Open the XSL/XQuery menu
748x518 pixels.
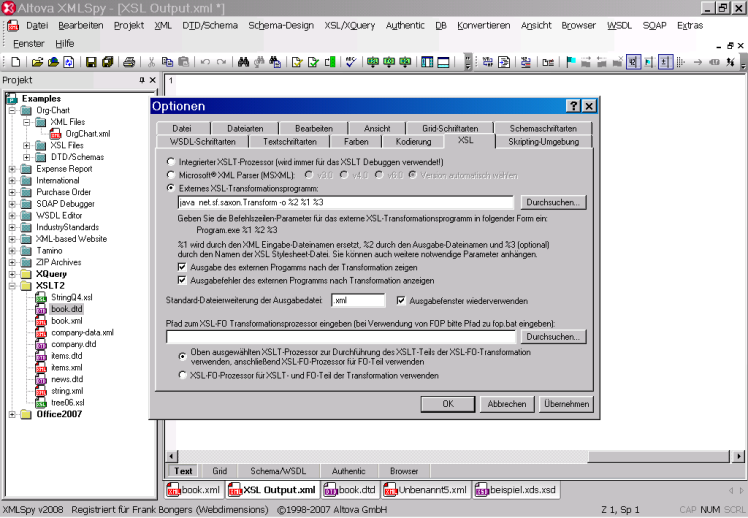click(x=350, y=26)
